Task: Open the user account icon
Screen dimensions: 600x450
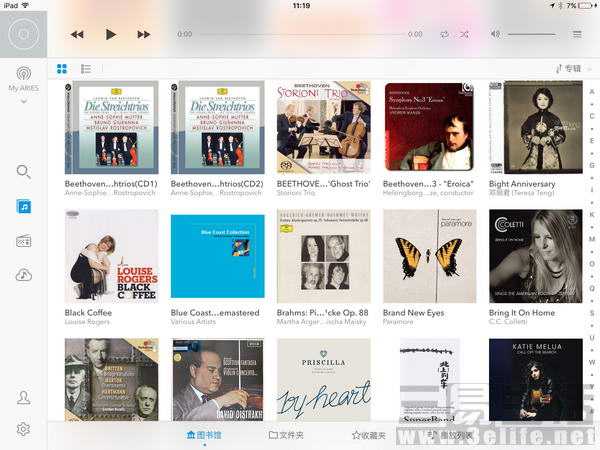Action: point(24,398)
